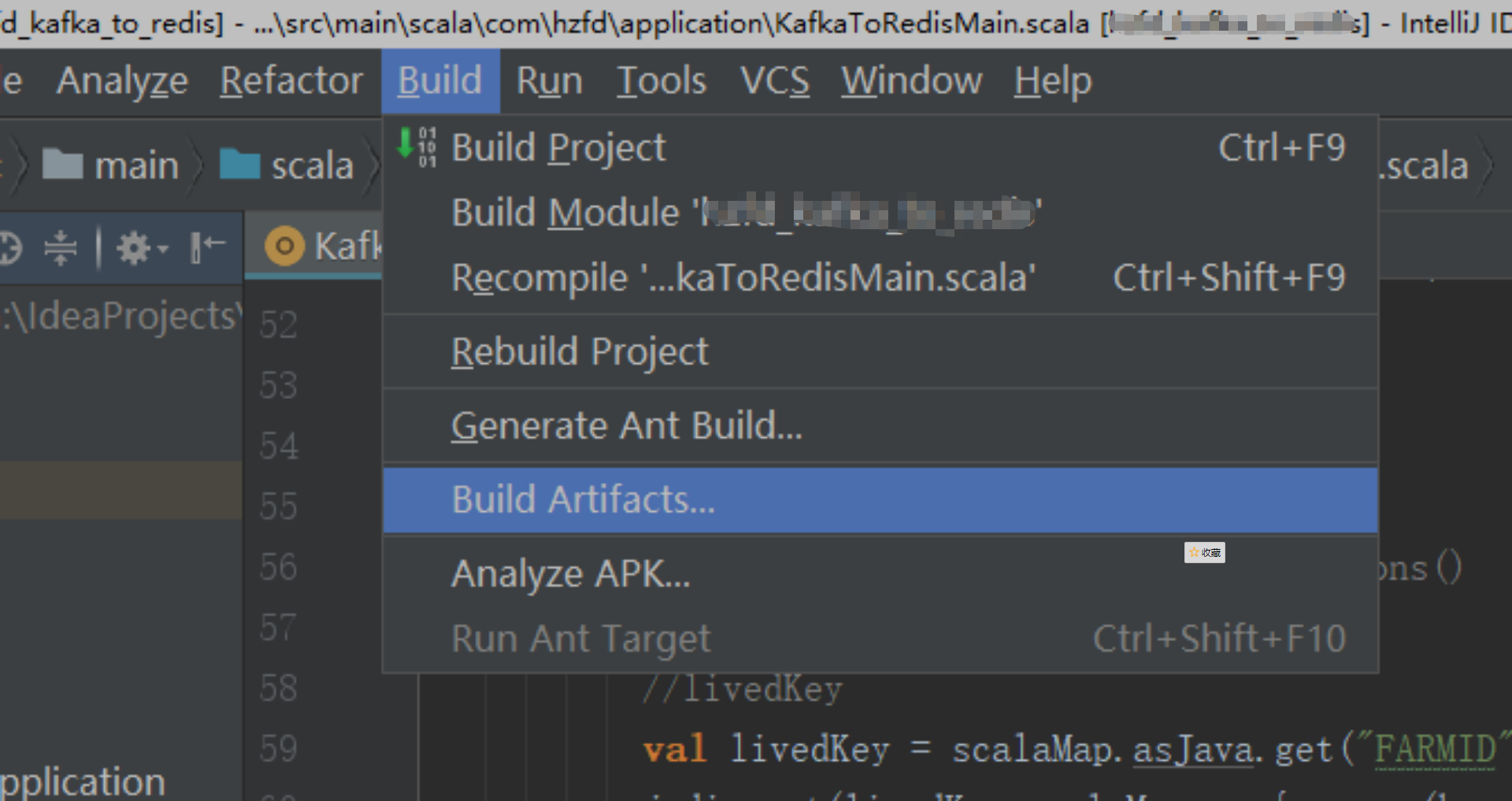
Task: Select Build Artifacts from the menu
Action: [x=880, y=500]
